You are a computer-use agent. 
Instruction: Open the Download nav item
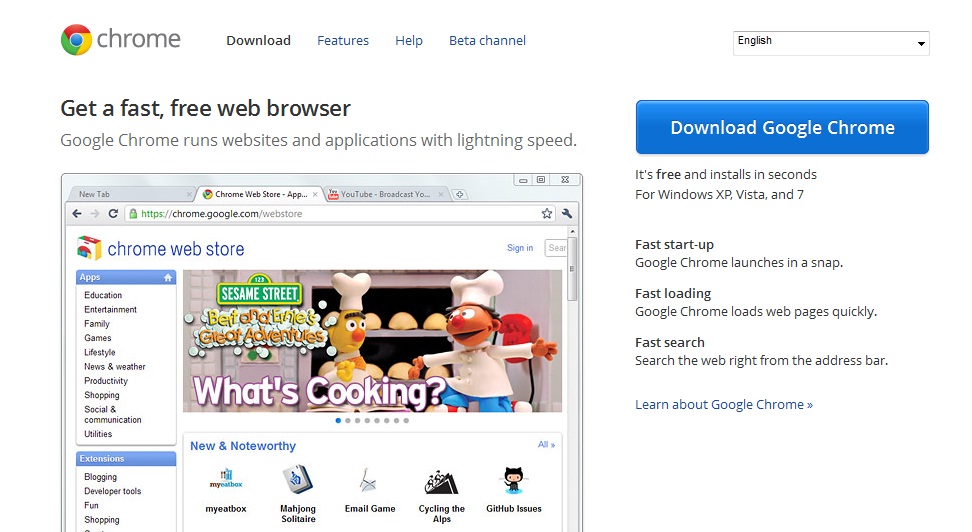tap(258, 40)
